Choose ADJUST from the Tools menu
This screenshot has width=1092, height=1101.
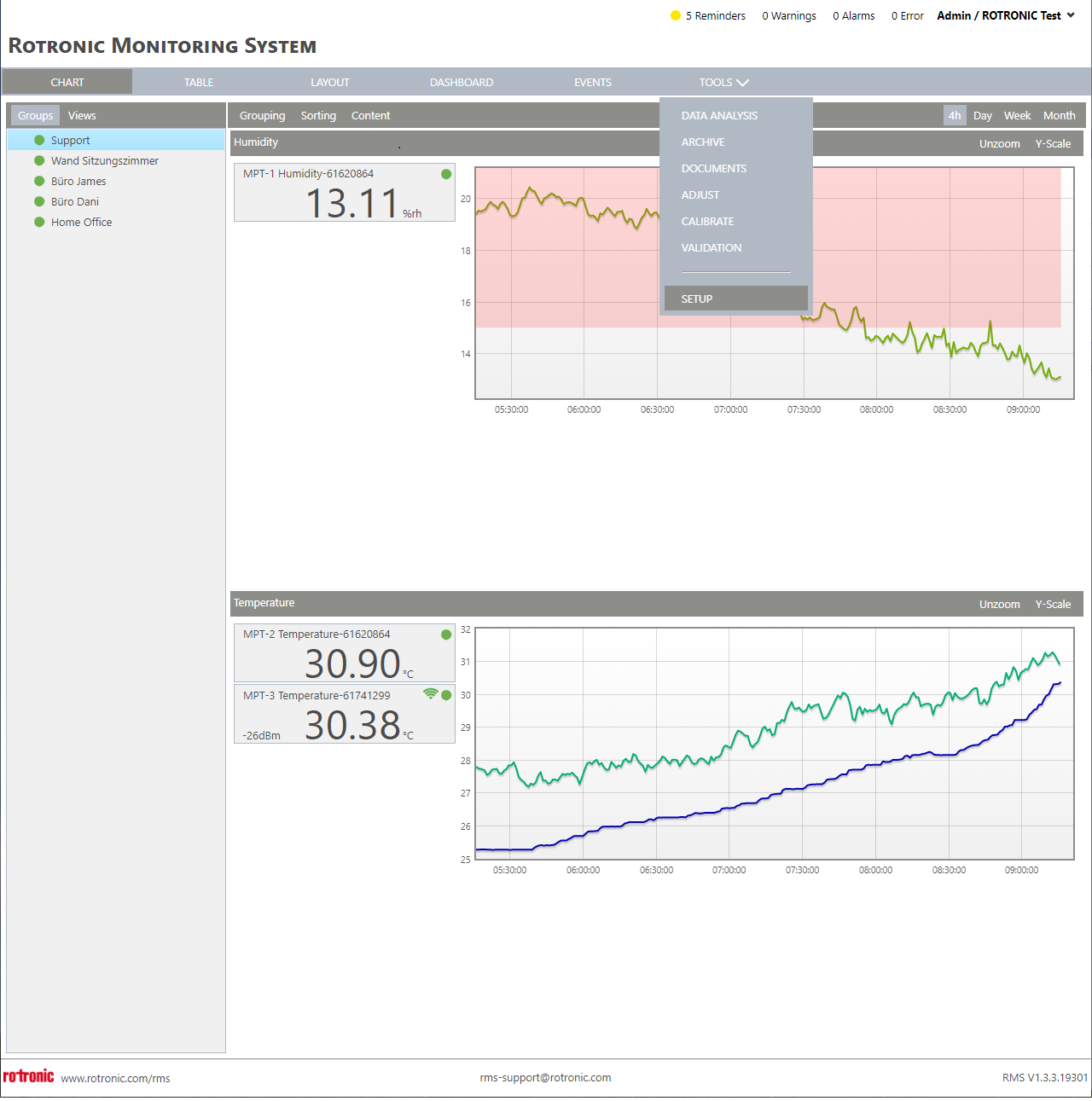735,195
